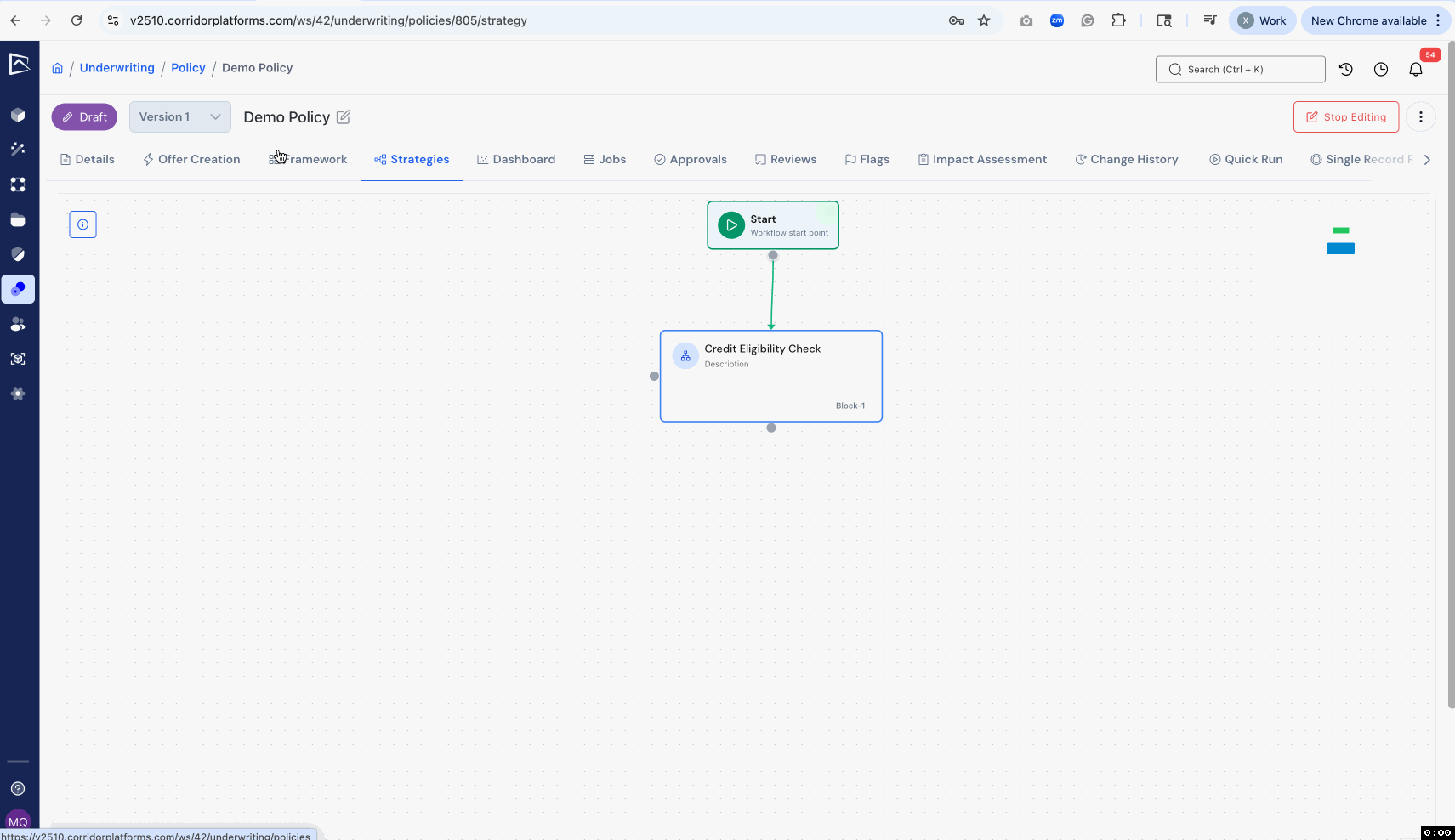Click the Draft status badge

tap(84, 117)
